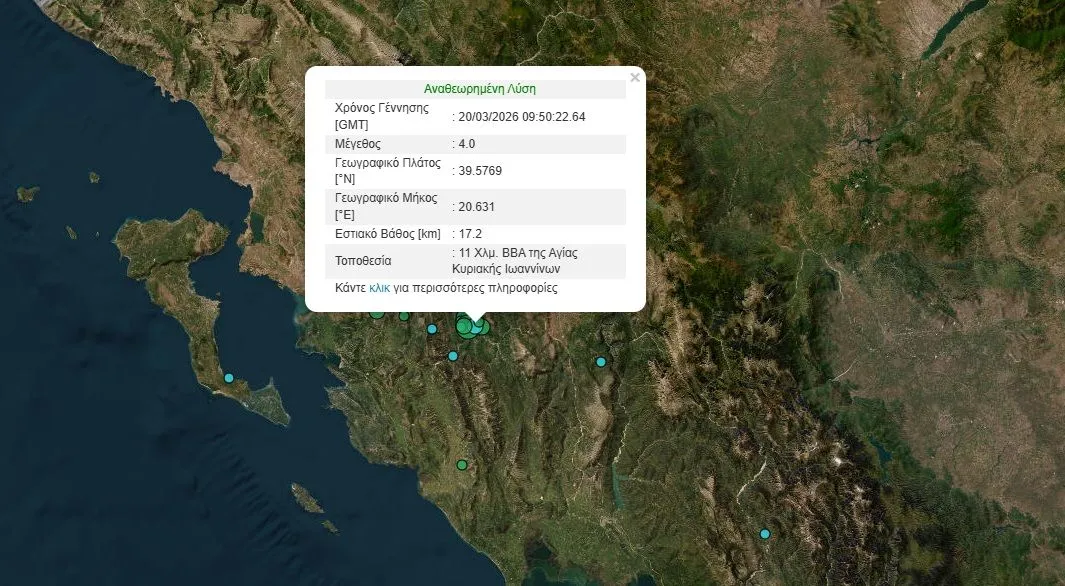
Task: Click the focal depth value 17.2
Action: 471,234
